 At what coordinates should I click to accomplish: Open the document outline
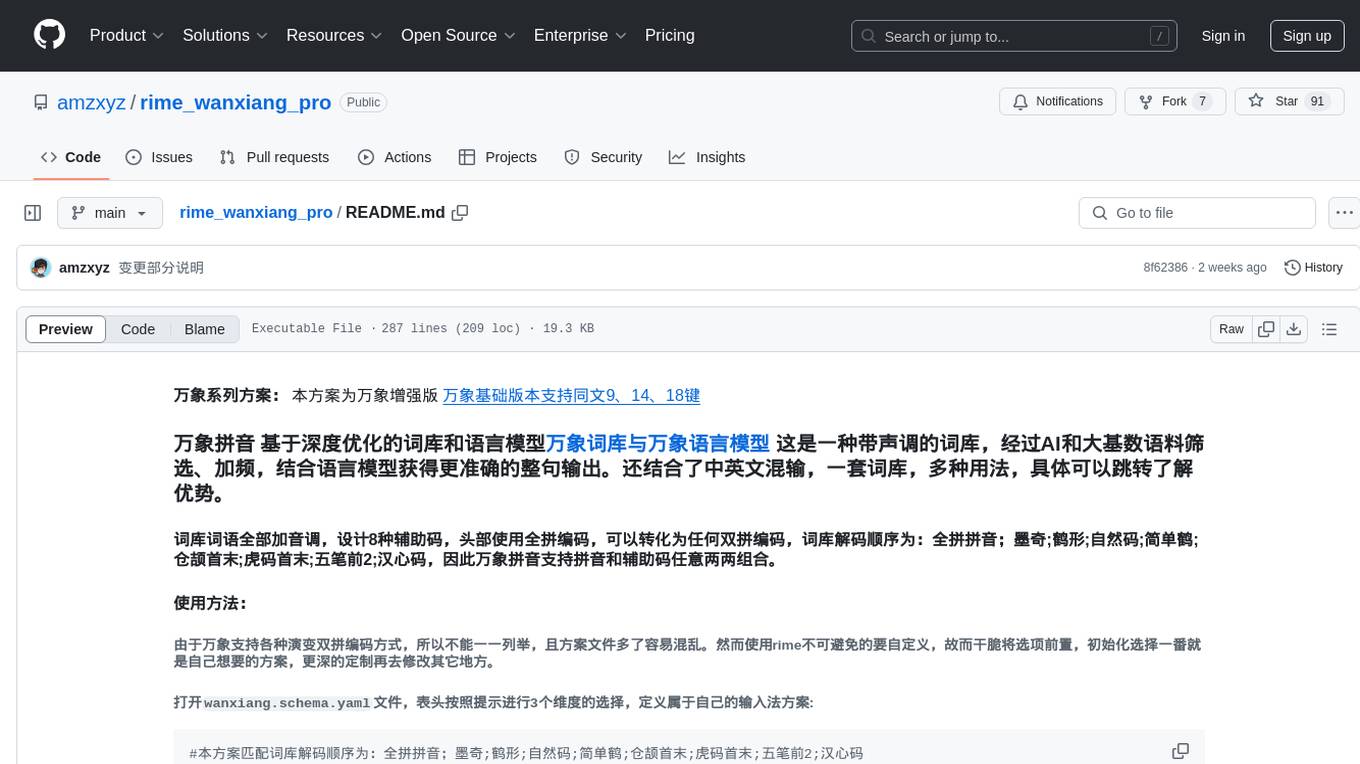1329,329
